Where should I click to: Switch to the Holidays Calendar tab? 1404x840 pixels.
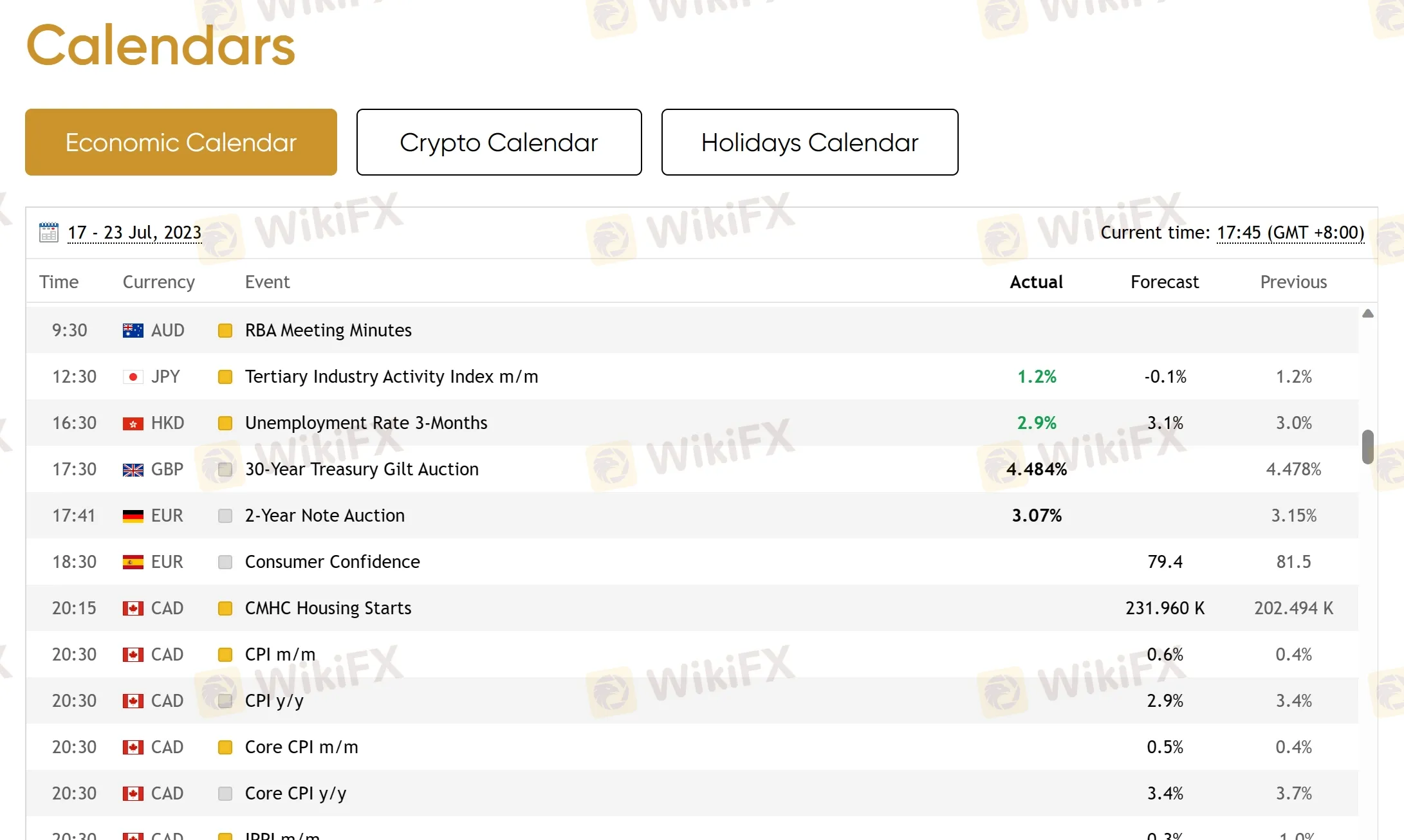pos(809,142)
